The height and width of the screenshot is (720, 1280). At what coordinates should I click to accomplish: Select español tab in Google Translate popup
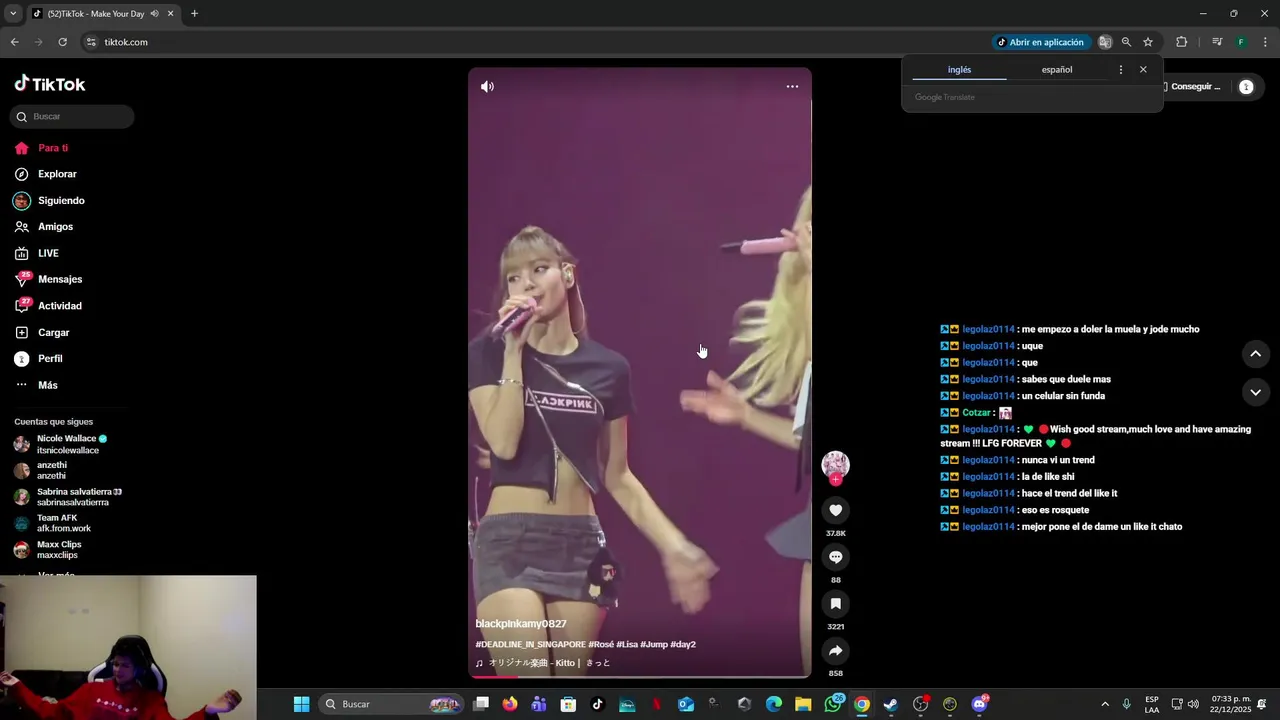tap(1057, 70)
